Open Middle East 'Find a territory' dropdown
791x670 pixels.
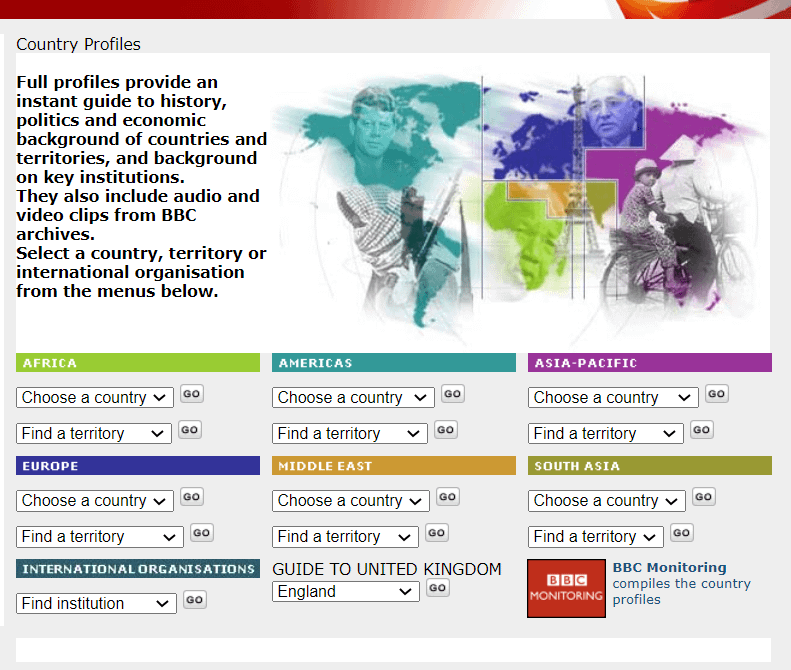[344, 537]
